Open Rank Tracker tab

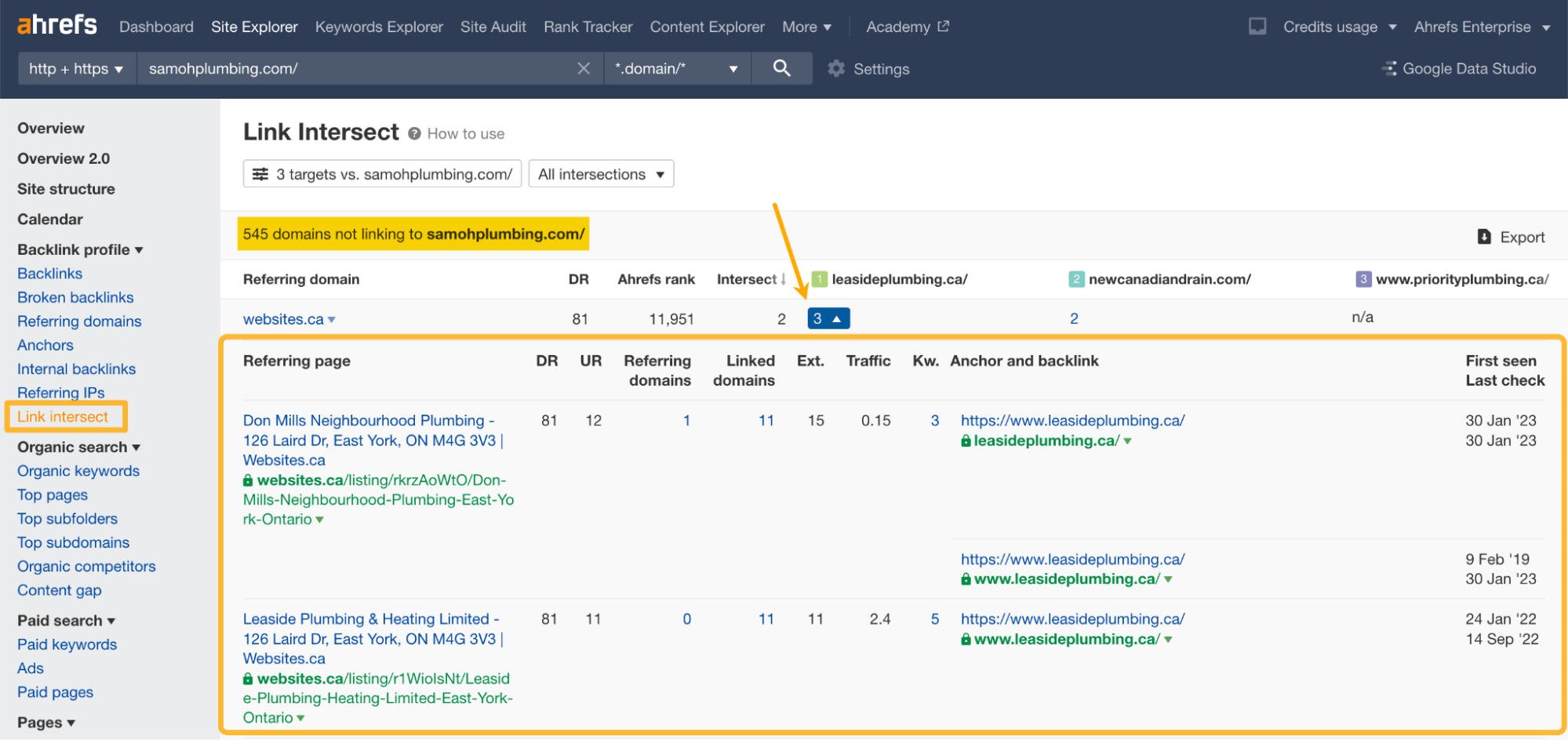pos(588,27)
